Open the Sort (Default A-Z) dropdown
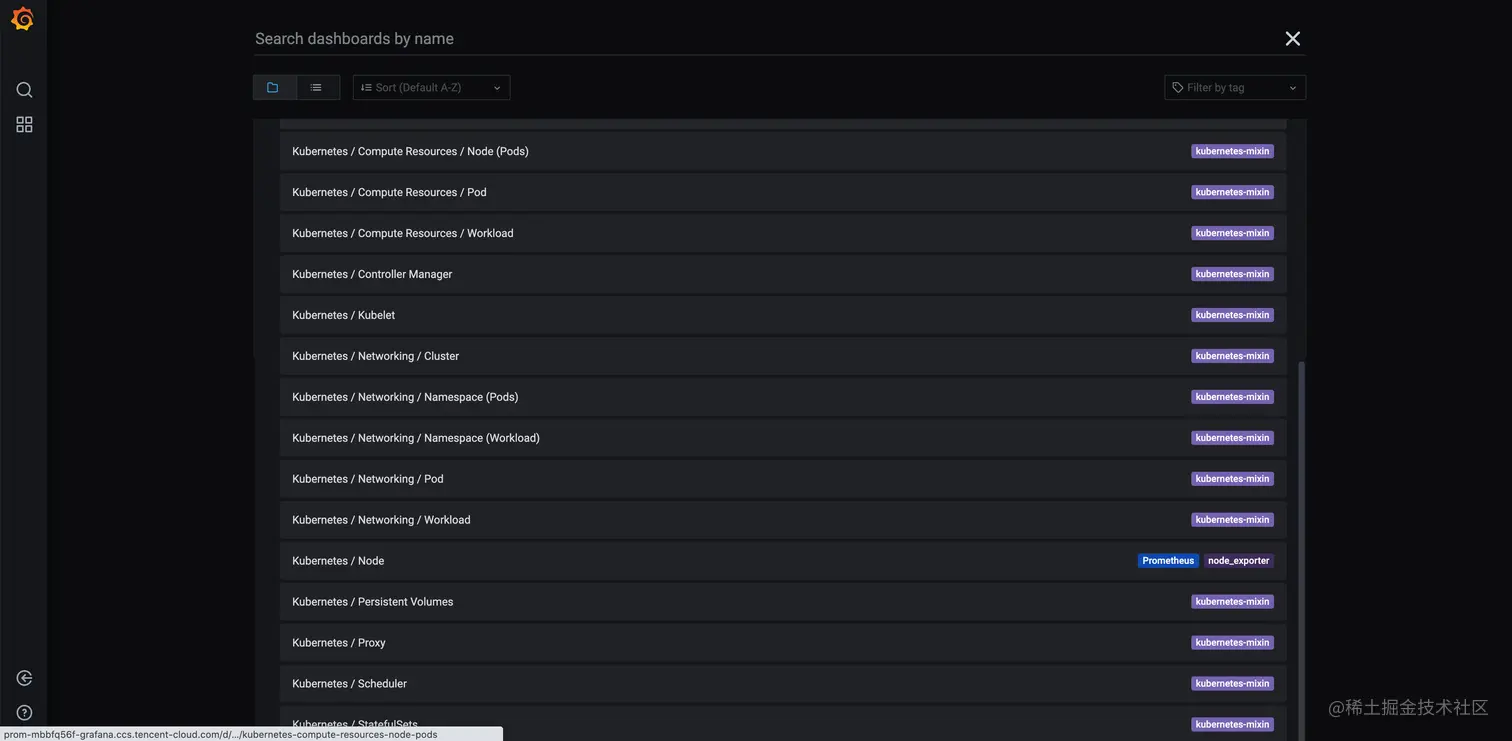Image resolution: width=1512 pixels, height=741 pixels. (x=431, y=88)
